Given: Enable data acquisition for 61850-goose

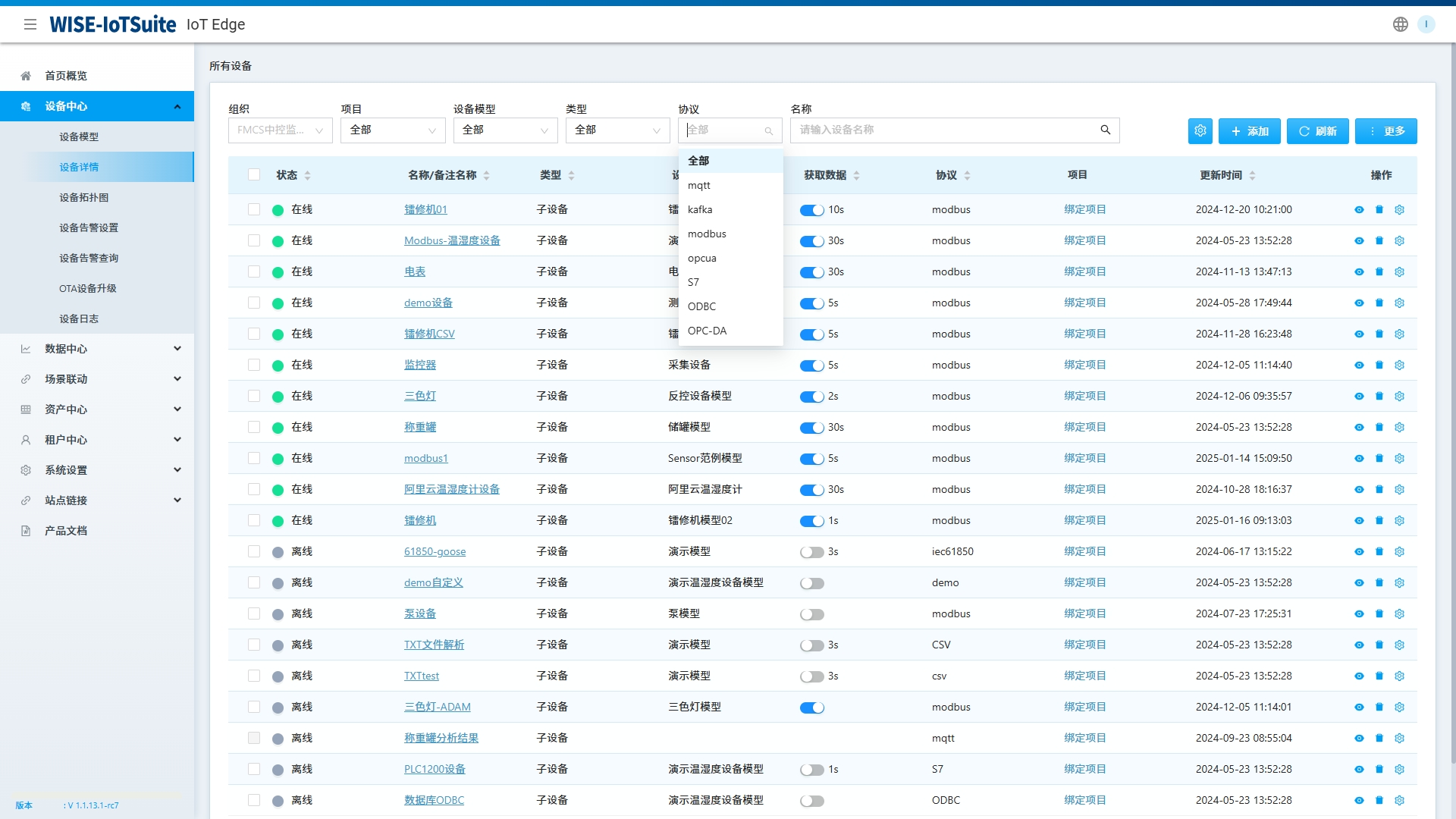Looking at the screenshot, I should (811, 552).
